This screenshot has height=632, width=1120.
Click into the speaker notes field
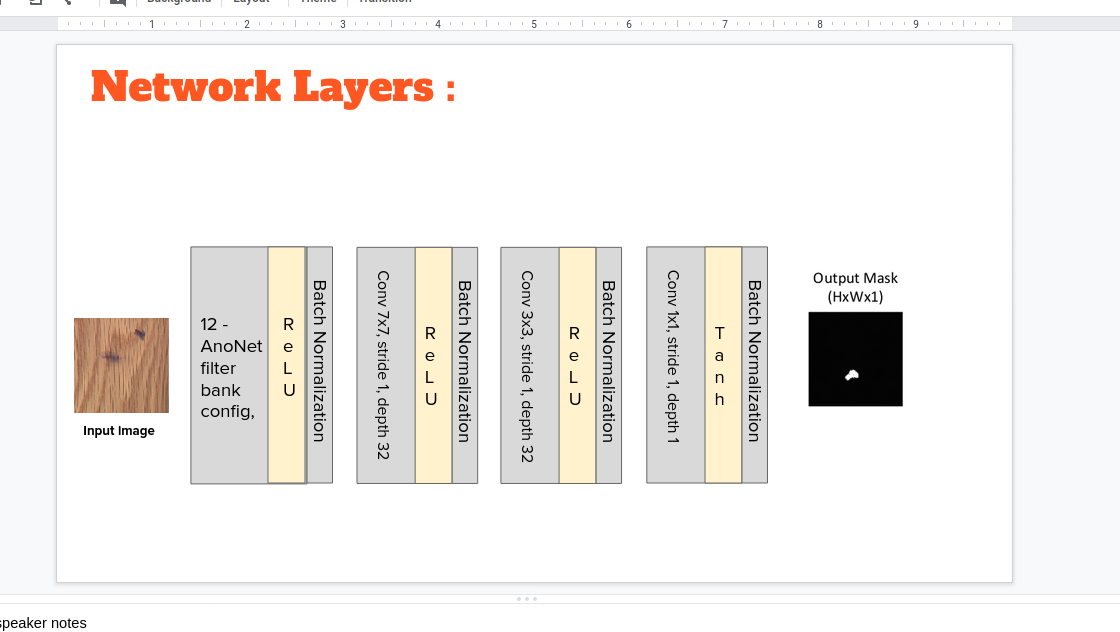coord(560,623)
